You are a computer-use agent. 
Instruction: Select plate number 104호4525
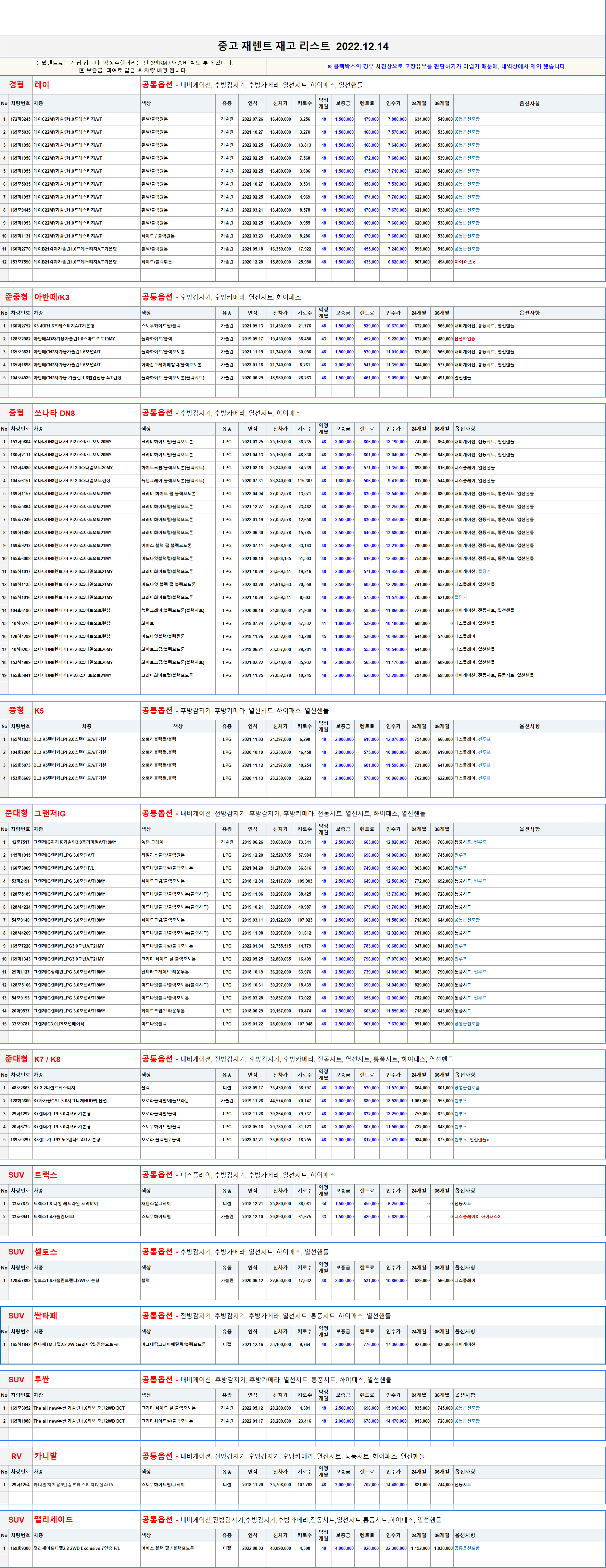[20, 378]
